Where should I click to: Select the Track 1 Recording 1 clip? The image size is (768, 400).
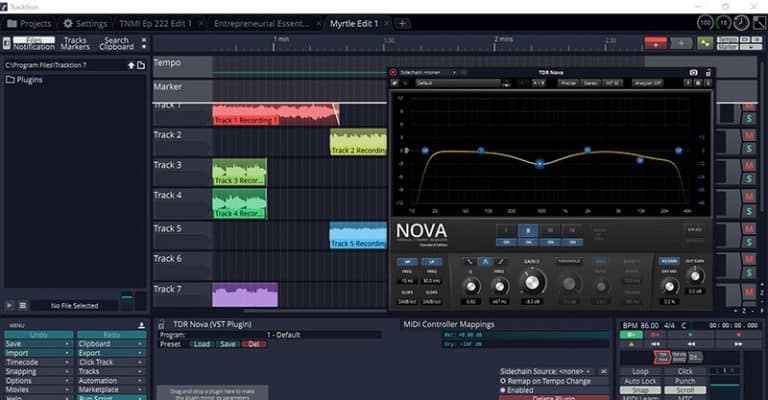(x=275, y=115)
